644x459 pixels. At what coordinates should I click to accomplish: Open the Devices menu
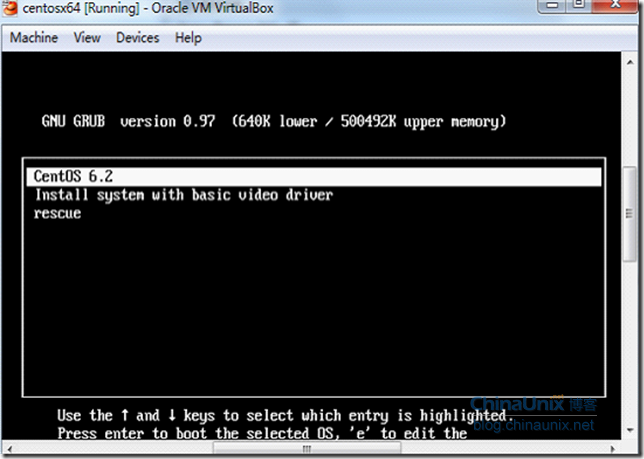coord(138,38)
